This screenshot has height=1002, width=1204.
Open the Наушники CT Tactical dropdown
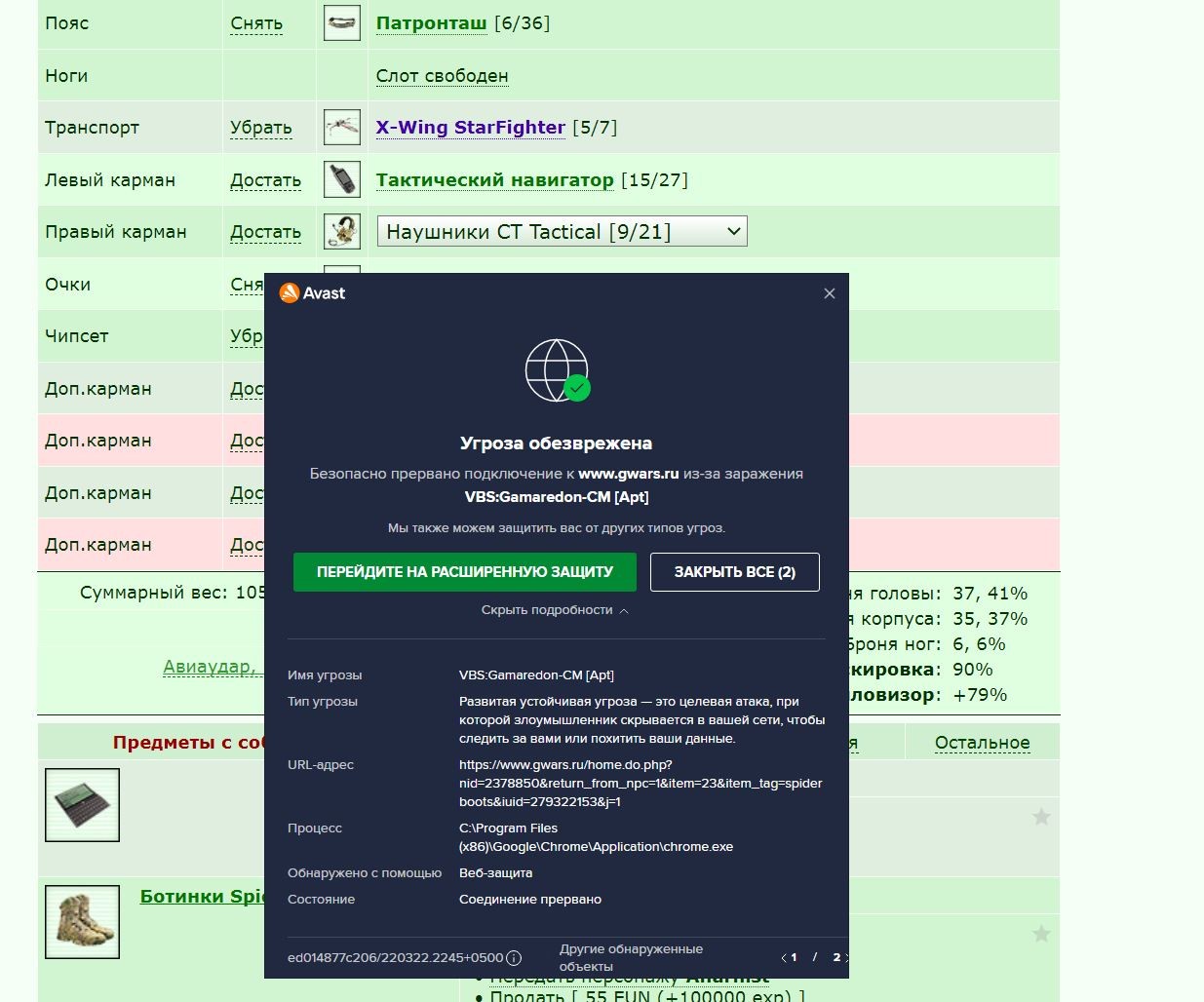click(562, 231)
